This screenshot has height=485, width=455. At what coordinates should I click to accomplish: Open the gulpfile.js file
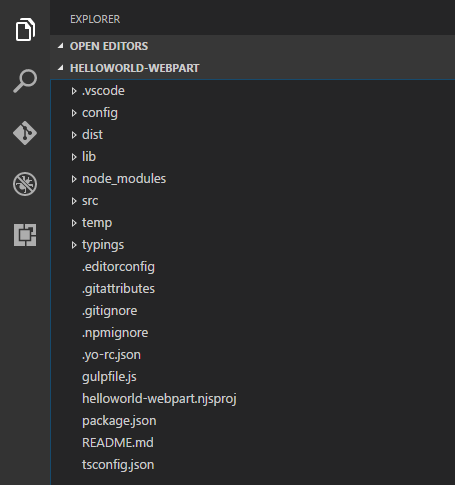109,377
